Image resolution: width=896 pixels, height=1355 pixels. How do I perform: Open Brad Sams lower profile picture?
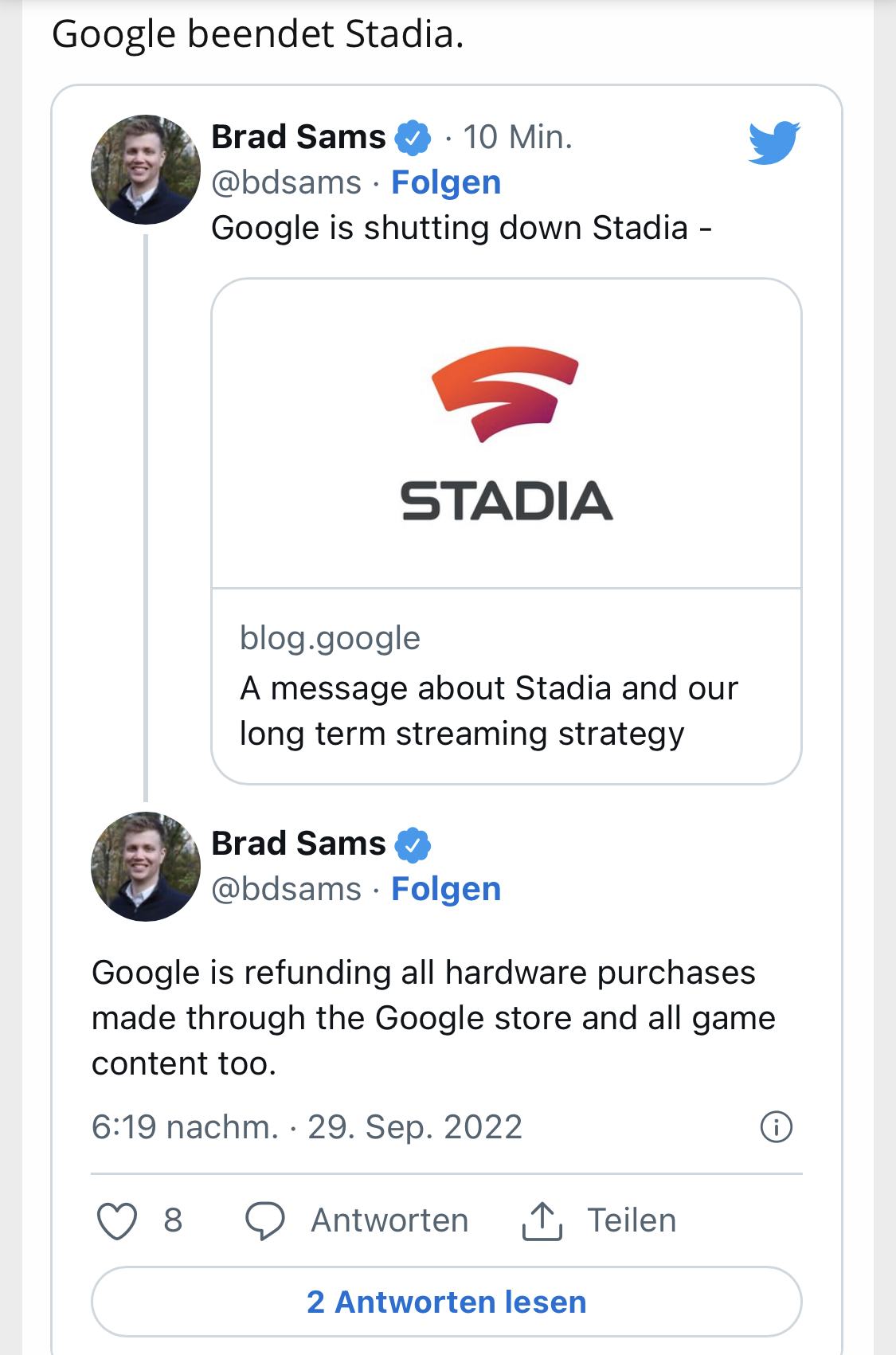[145, 867]
